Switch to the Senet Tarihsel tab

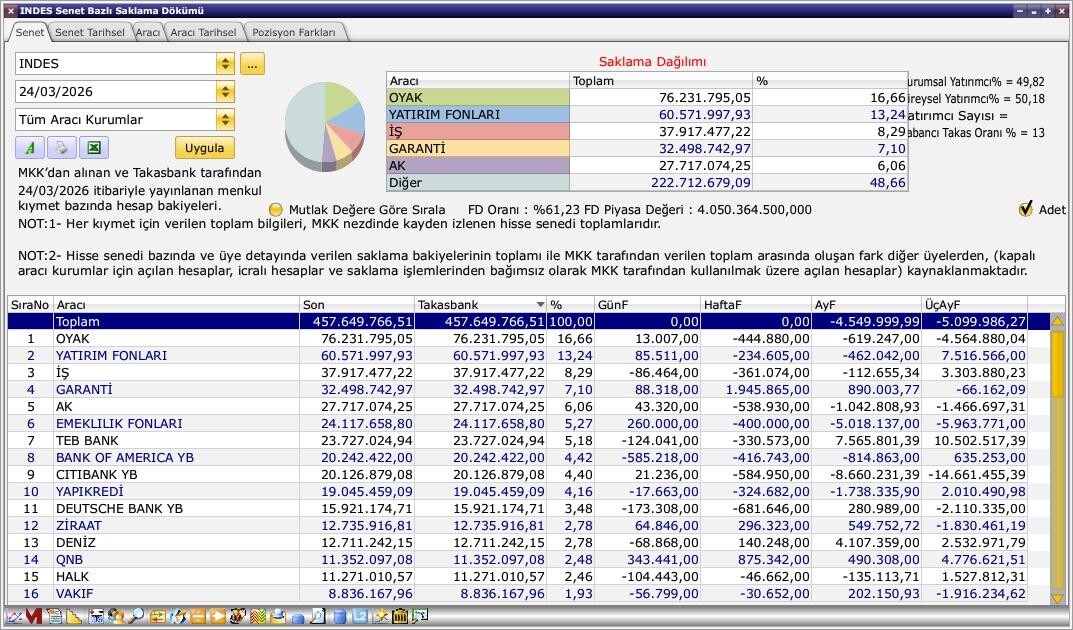(89, 32)
